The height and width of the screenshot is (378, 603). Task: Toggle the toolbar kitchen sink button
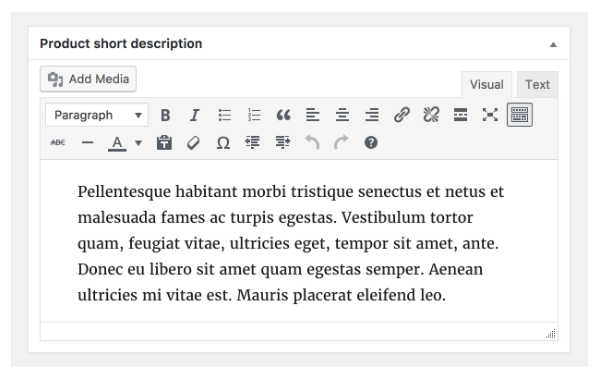520,115
